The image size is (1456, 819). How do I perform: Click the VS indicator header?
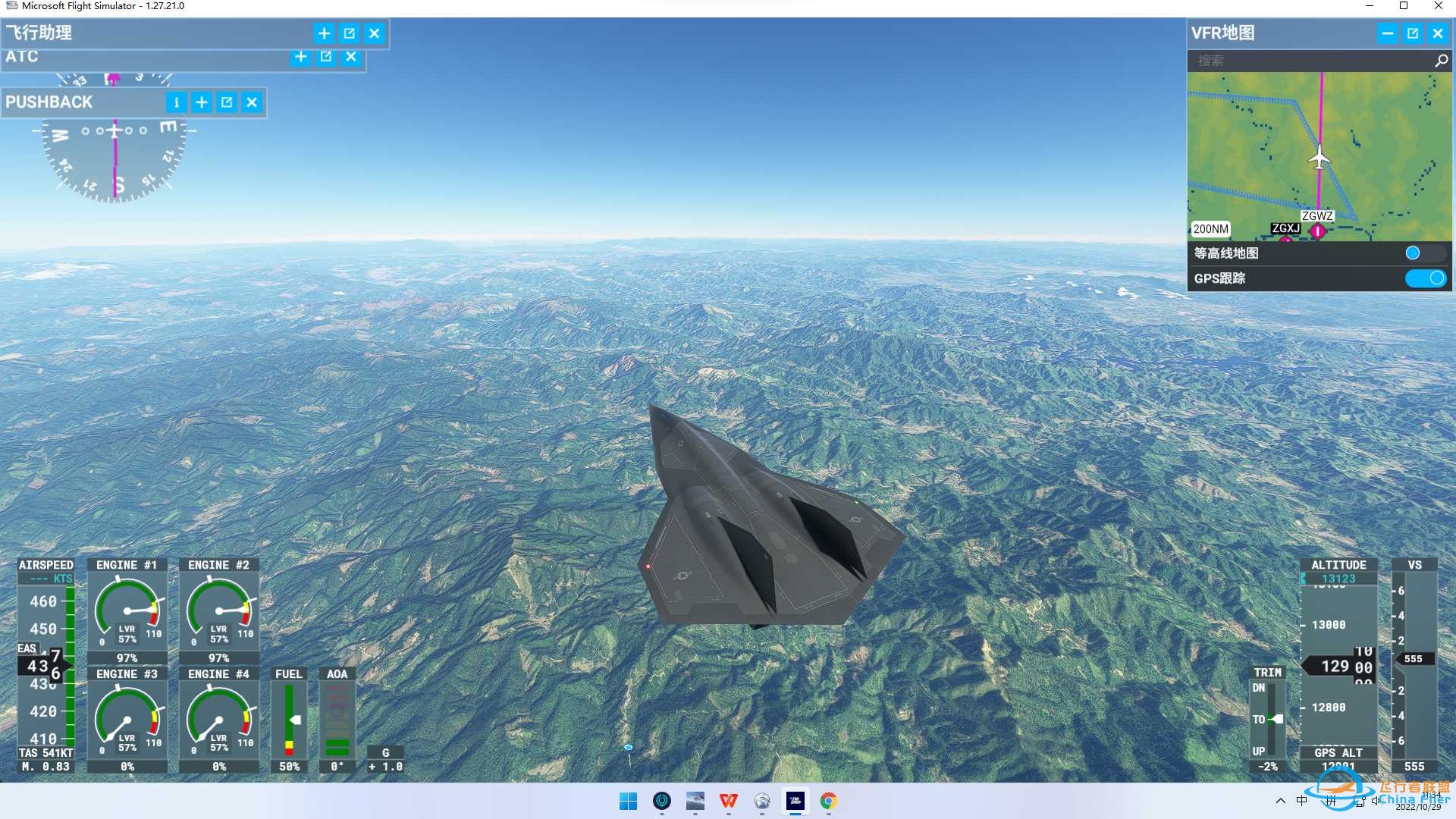tap(1415, 565)
